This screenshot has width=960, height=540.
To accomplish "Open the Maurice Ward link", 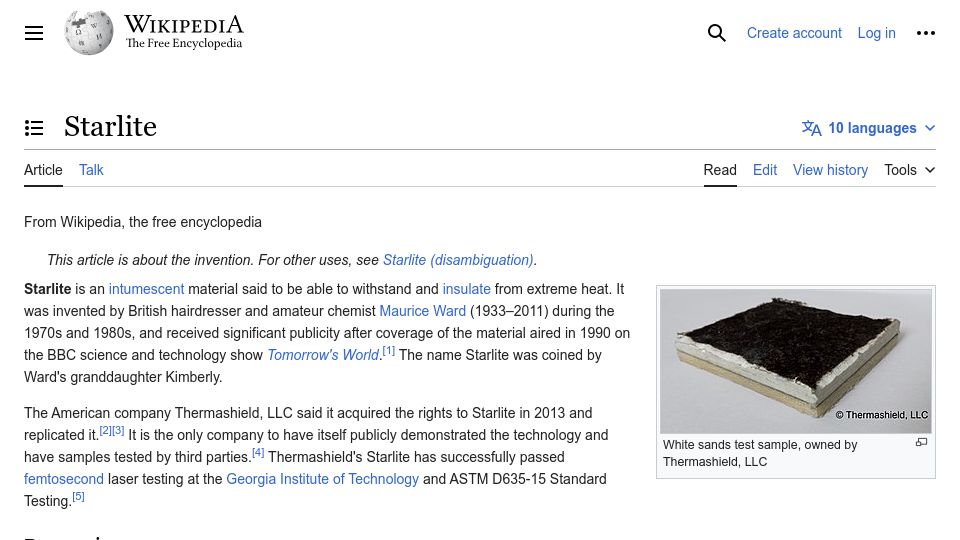I will click(422, 311).
